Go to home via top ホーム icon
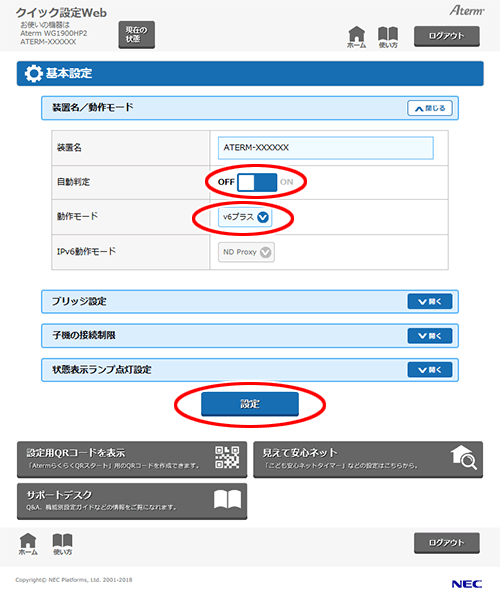 coord(356,37)
